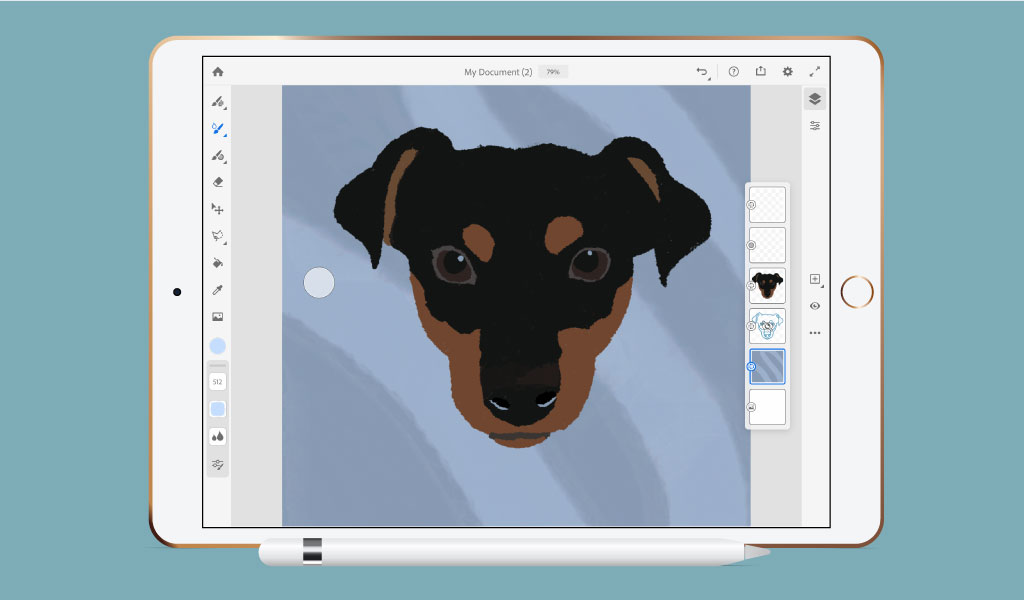Image resolution: width=1024 pixels, height=600 pixels.
Task: Undo the last action
Action: [703, 71]
